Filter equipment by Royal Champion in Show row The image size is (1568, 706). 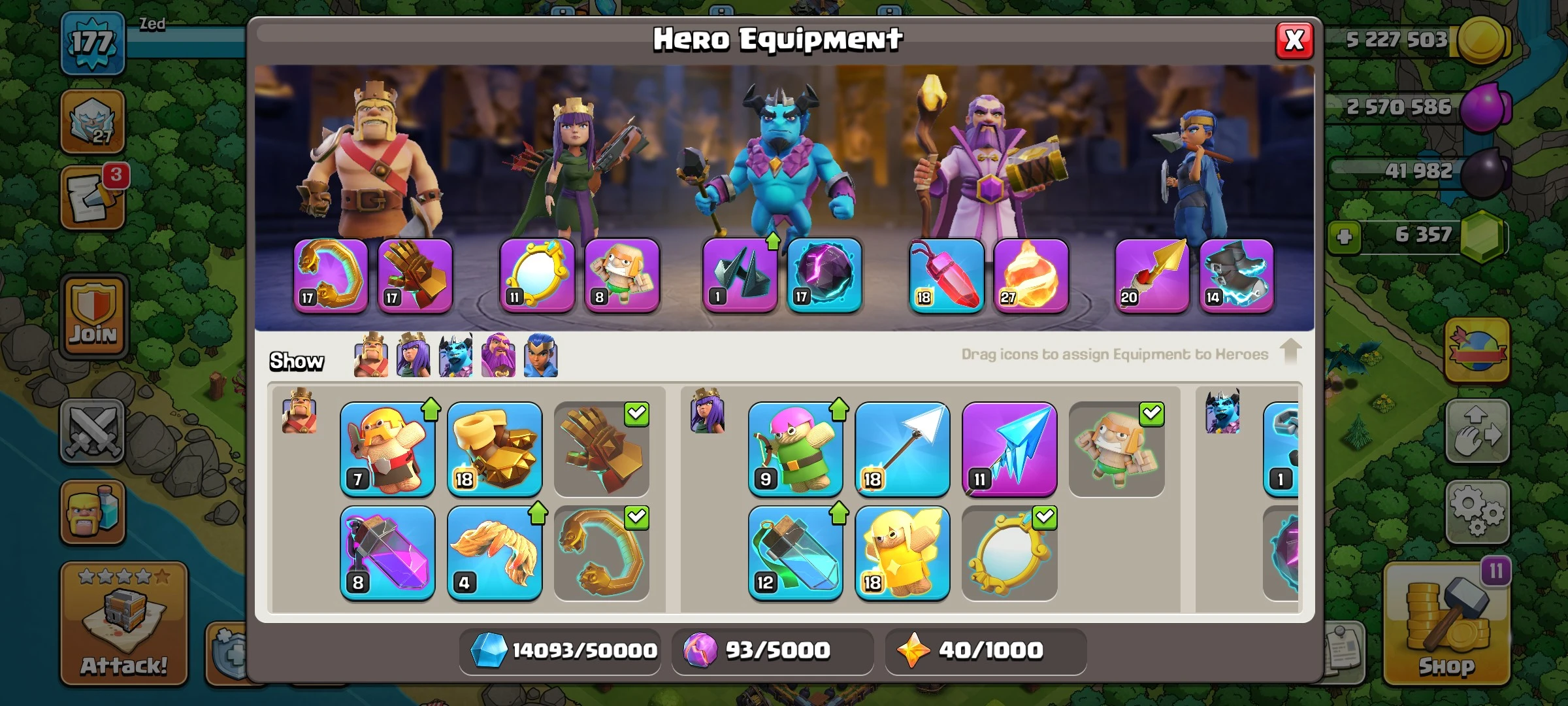click(540, 355)
